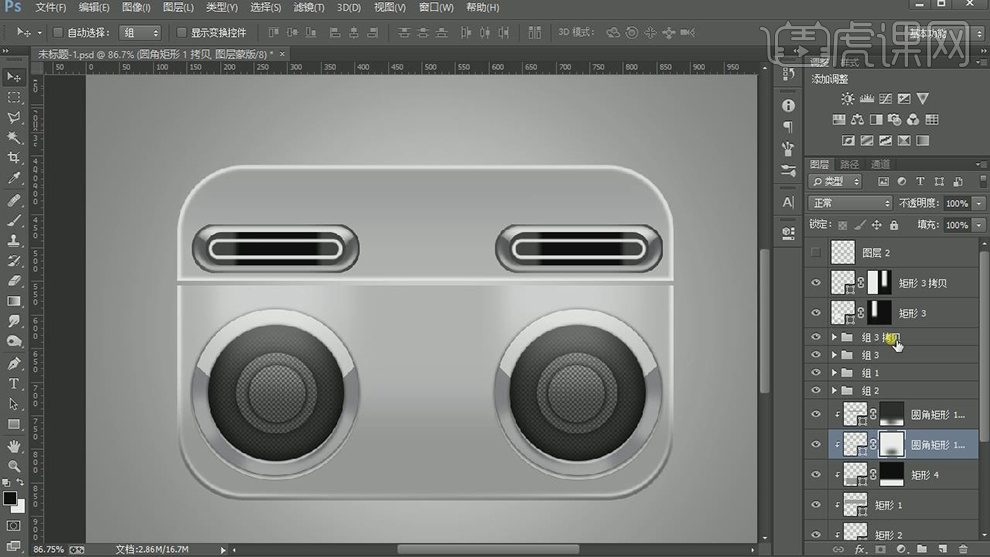Image resolution: width=990 pixels, height=557 pixels.
Task: Open the auto-select 组 dropdown
Action: pyautogui.click(x=139, y=33)
